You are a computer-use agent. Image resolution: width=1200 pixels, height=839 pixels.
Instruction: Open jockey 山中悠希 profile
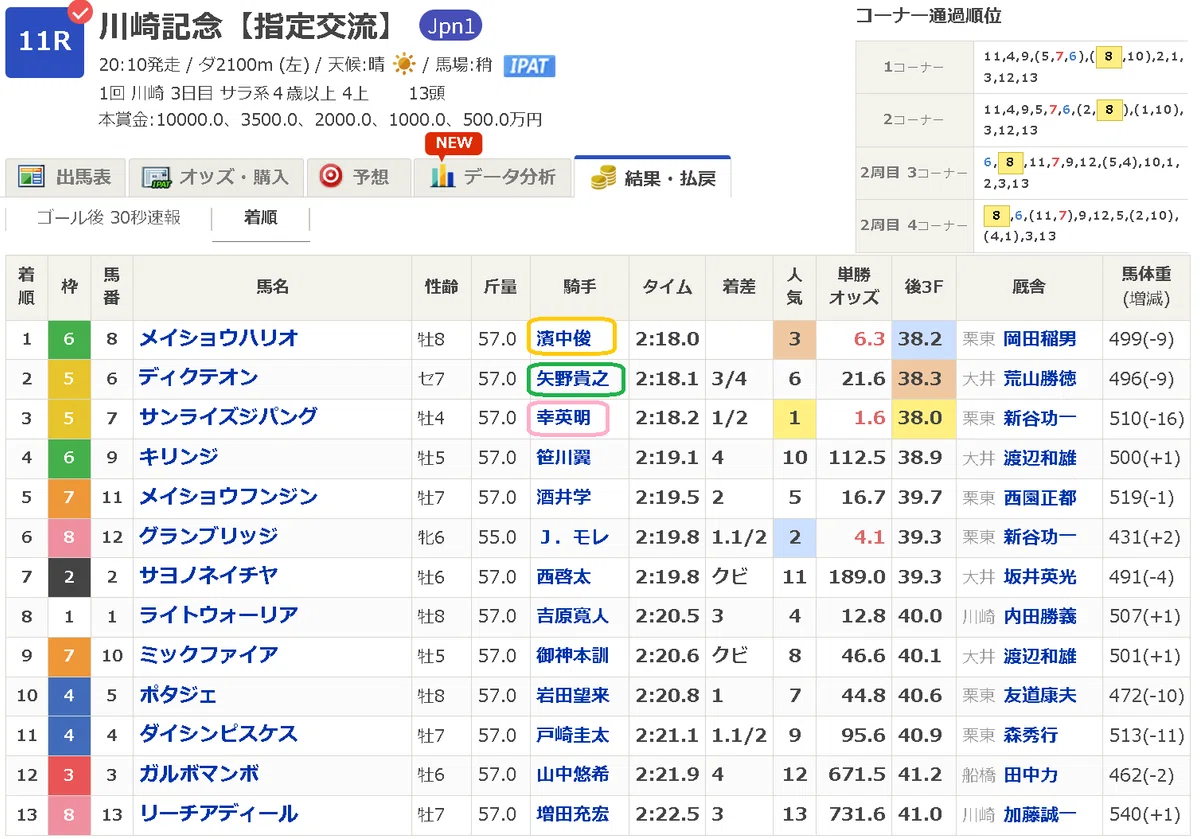[x=573, y=776]
